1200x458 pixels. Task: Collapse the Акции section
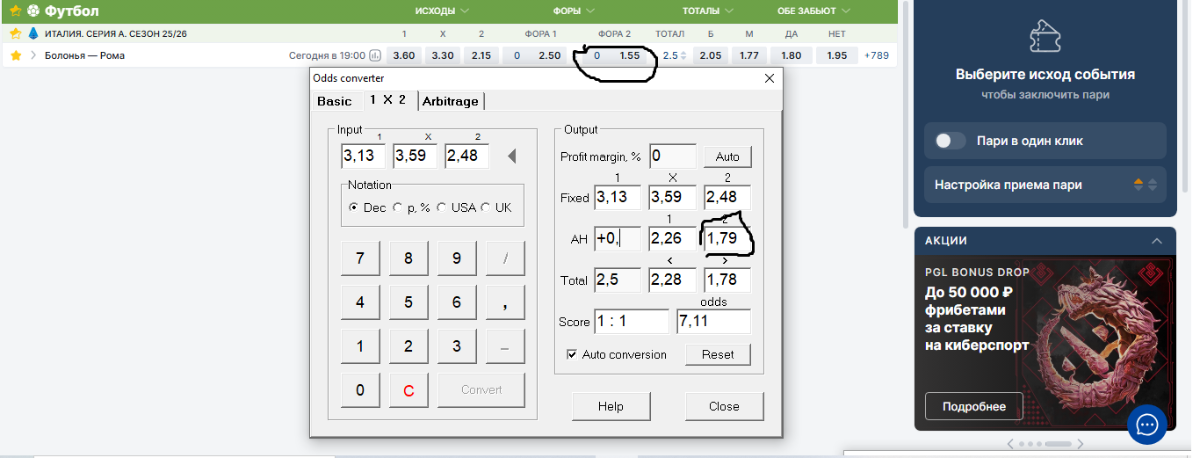[1157, 241]
